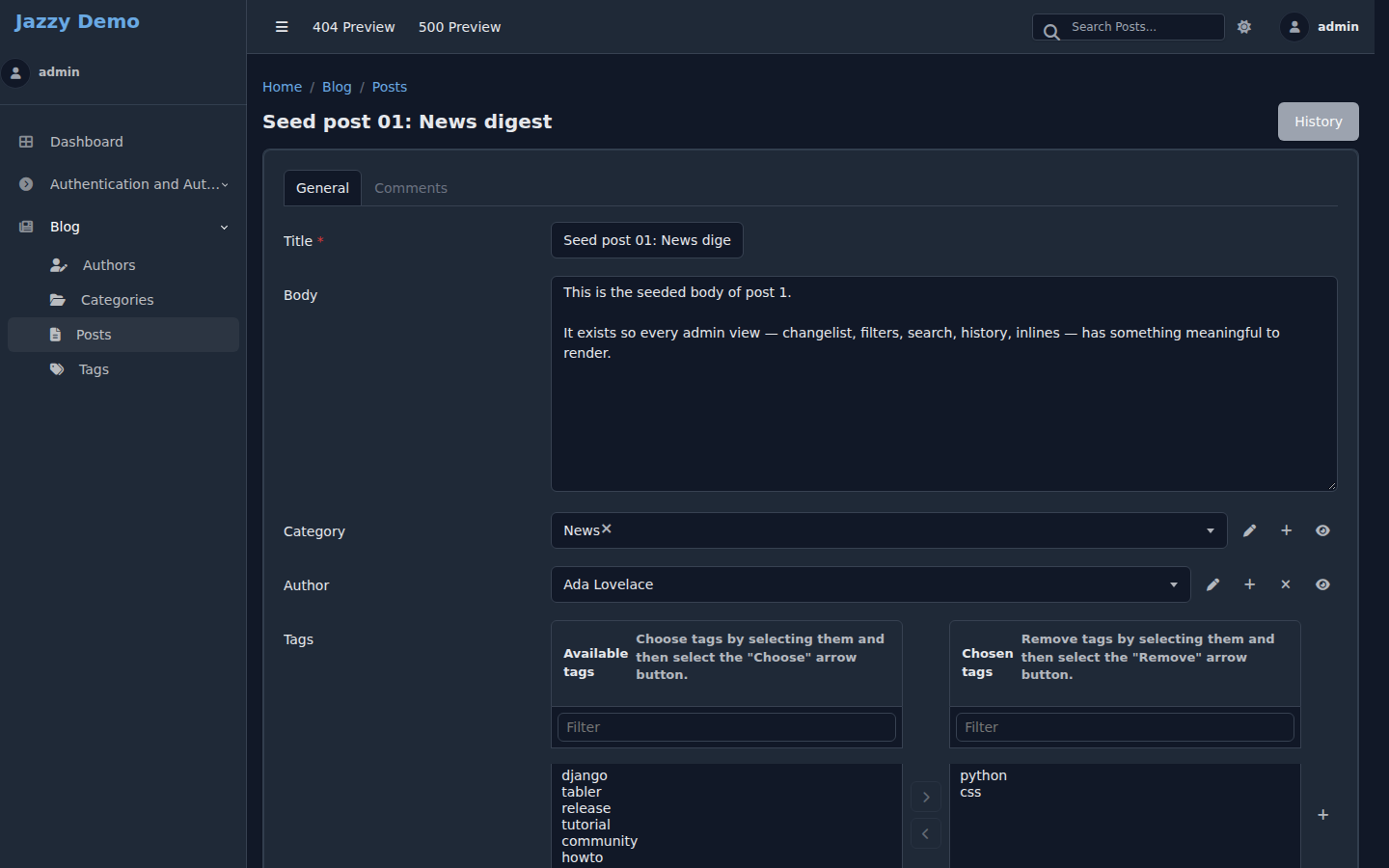
Task: View selected Category with eye icon
Action: [1322, 530]
